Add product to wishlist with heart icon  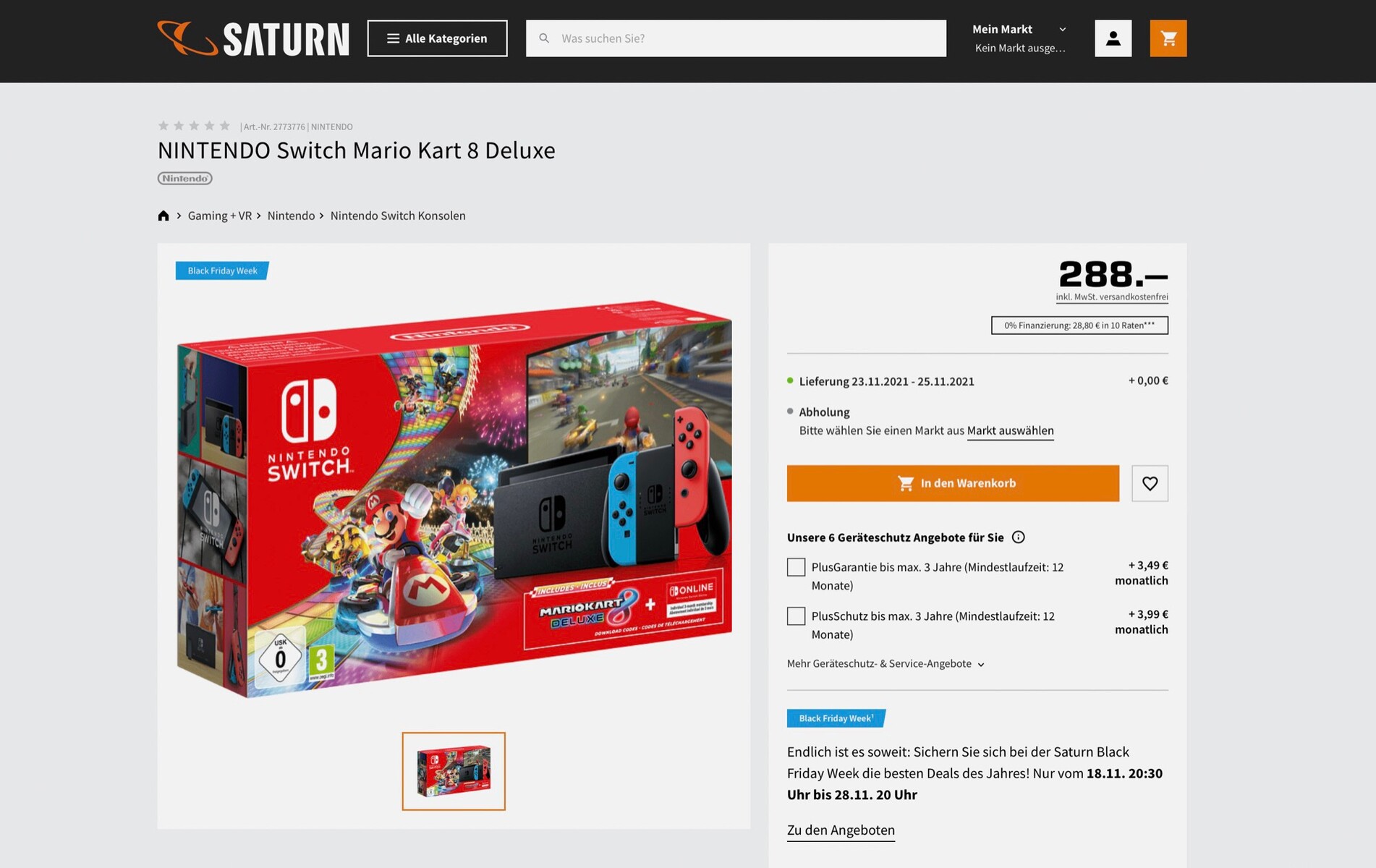tap(1150, 483)
